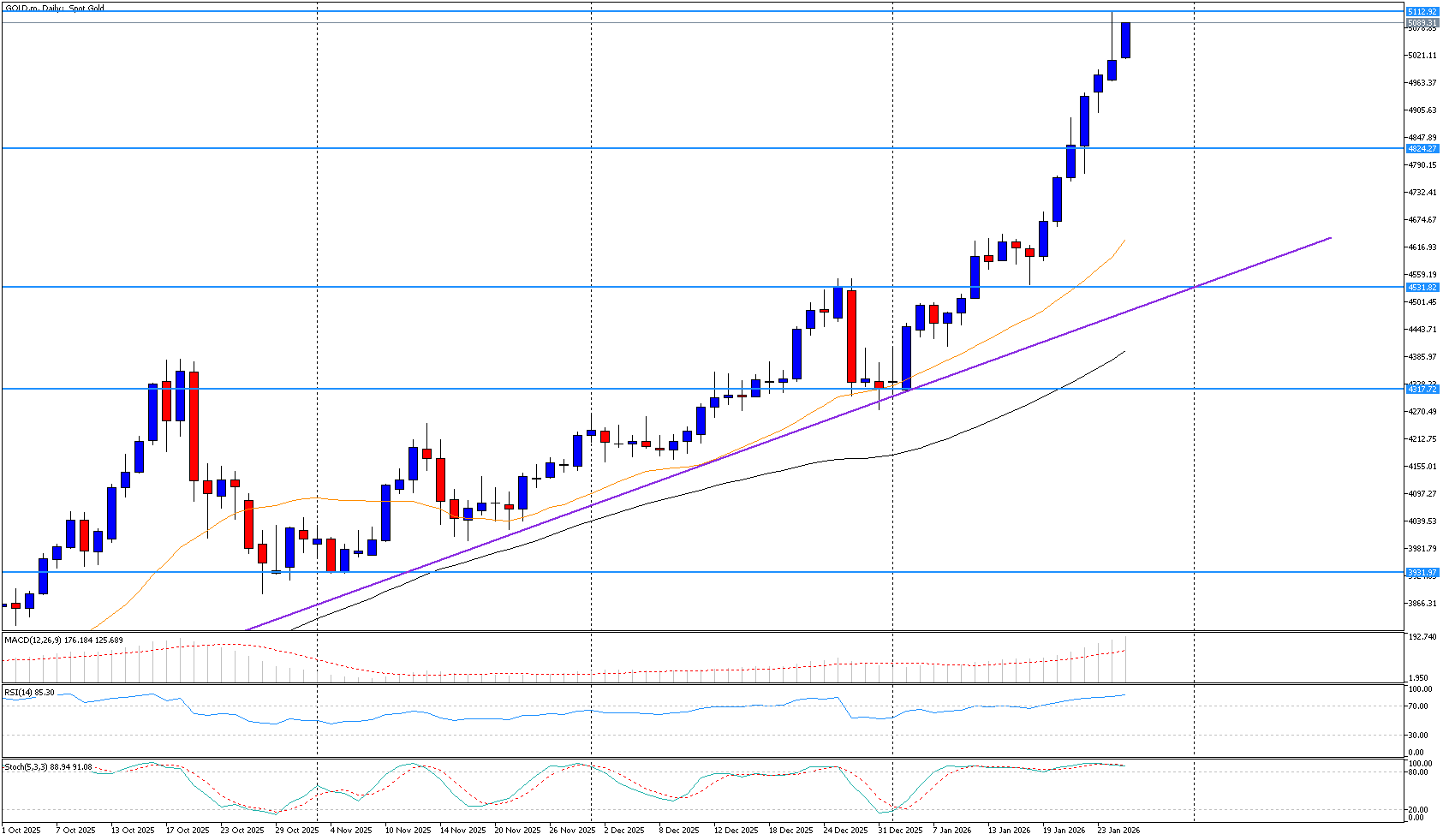Click the latest blue candle at the chart top
The image size is (1449, 840).
pyautogui.click(x=1125, y=40)
